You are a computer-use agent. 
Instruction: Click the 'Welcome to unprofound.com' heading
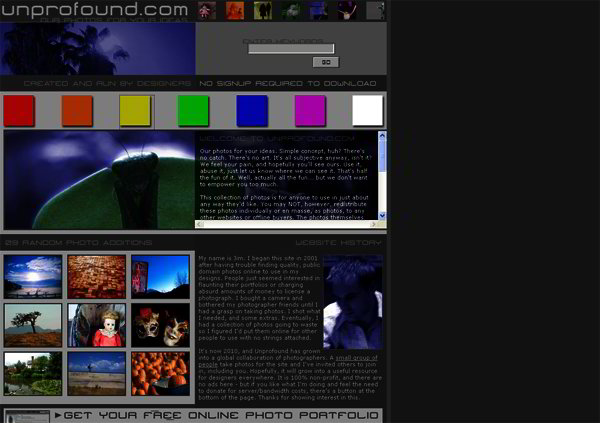(x=277, y=139)
